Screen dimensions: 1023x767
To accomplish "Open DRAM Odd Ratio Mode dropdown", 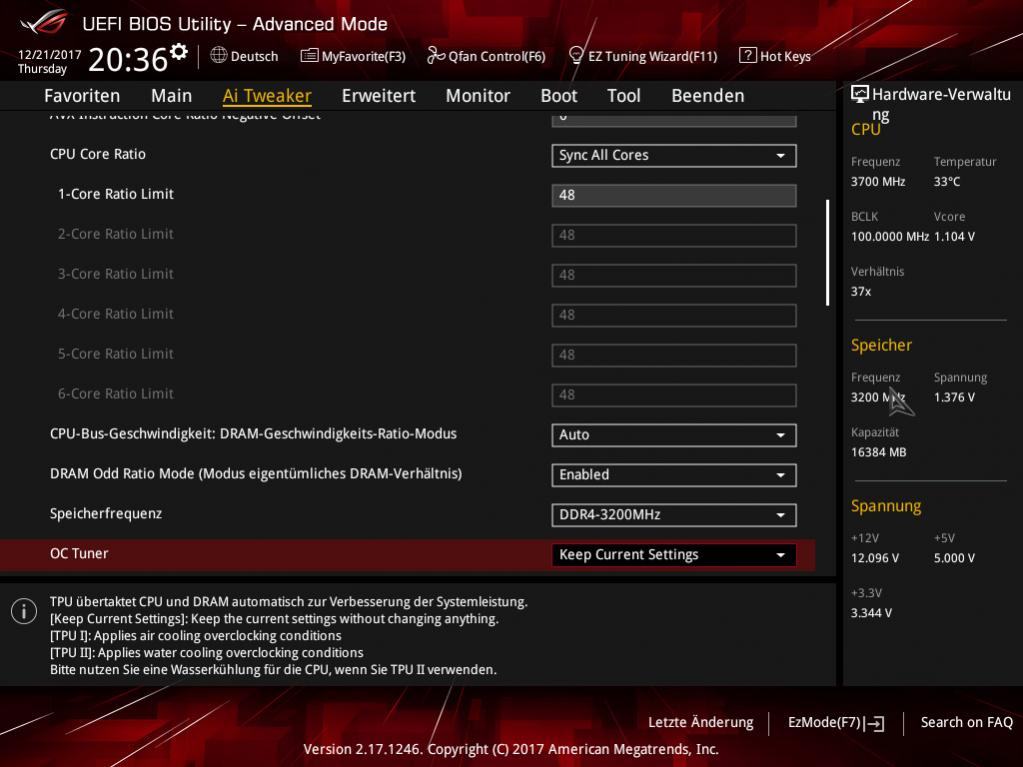I will [x=674, y=475].
